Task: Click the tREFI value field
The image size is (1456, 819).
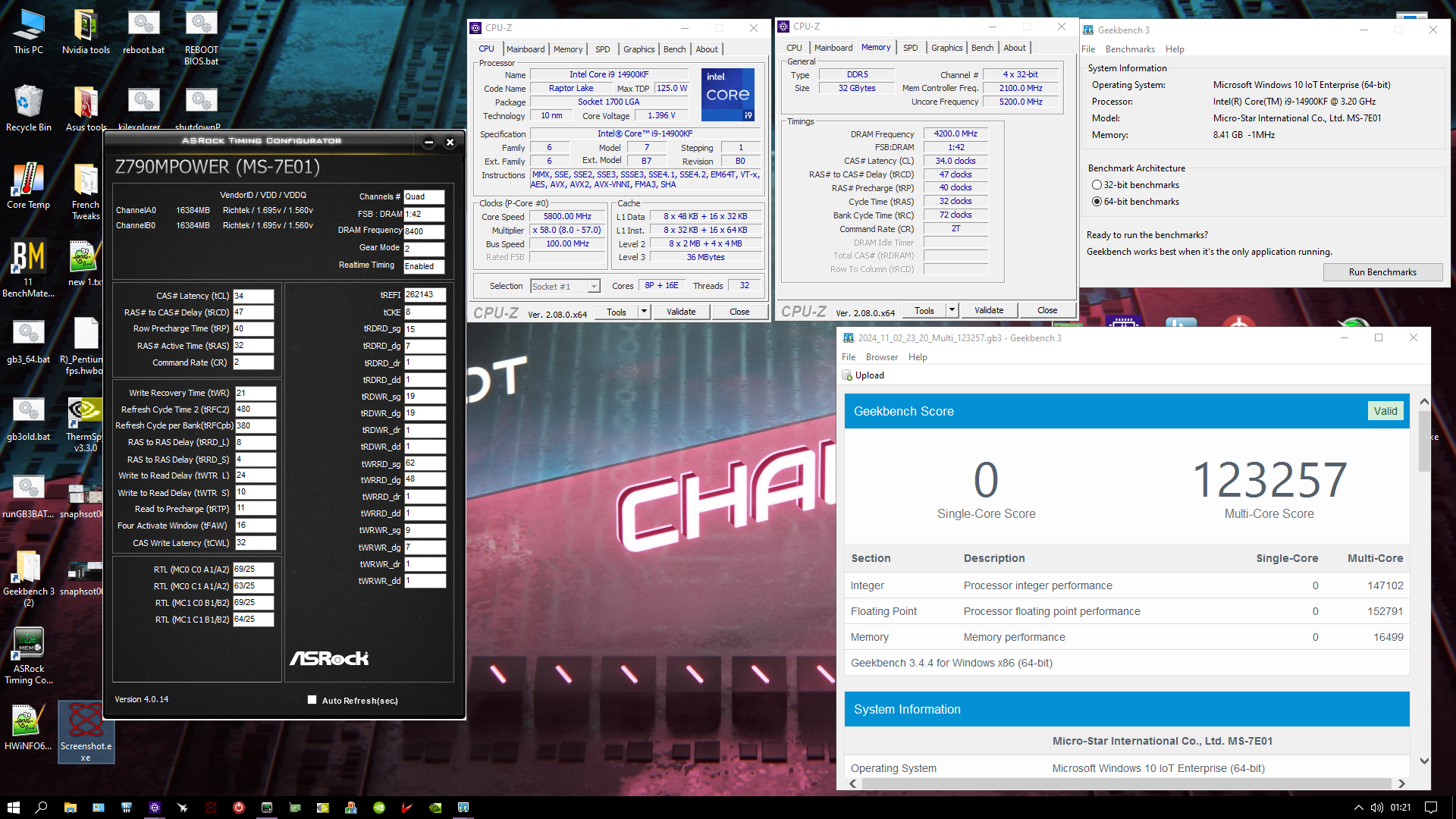Action: pyautogui.click(x=425, y=294)
